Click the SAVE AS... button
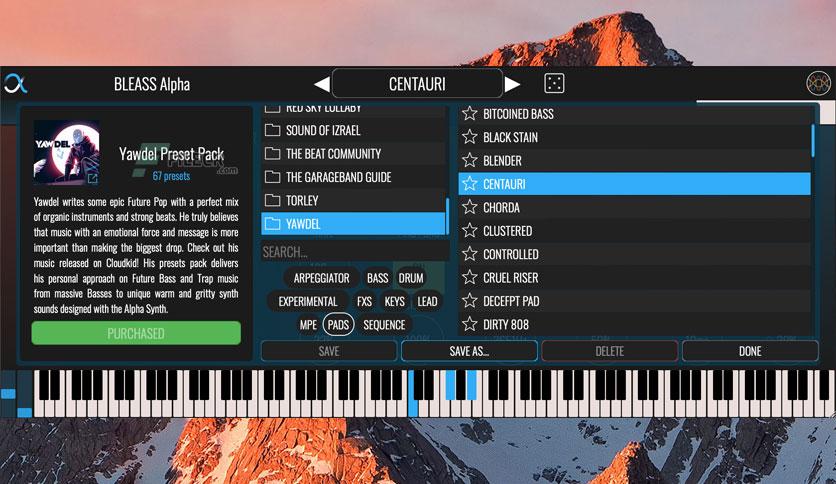The height and width of the screenshot is (484, 836). tap(469, 351)
